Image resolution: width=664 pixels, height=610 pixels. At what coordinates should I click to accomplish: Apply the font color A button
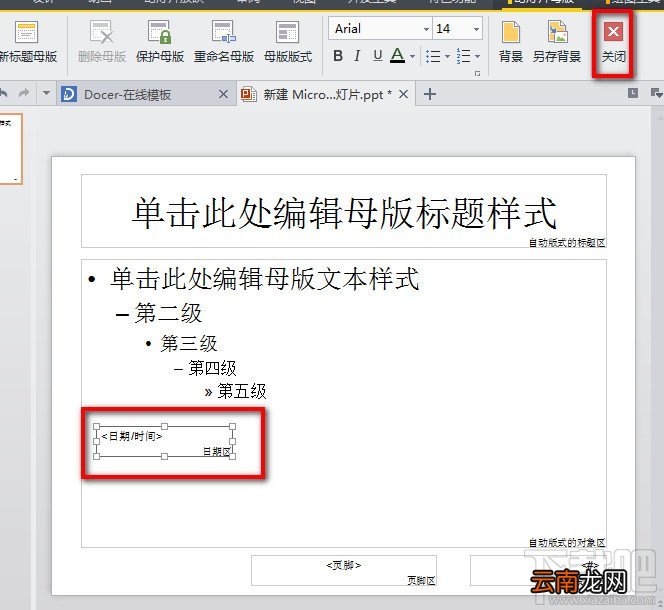pos(397,56)
